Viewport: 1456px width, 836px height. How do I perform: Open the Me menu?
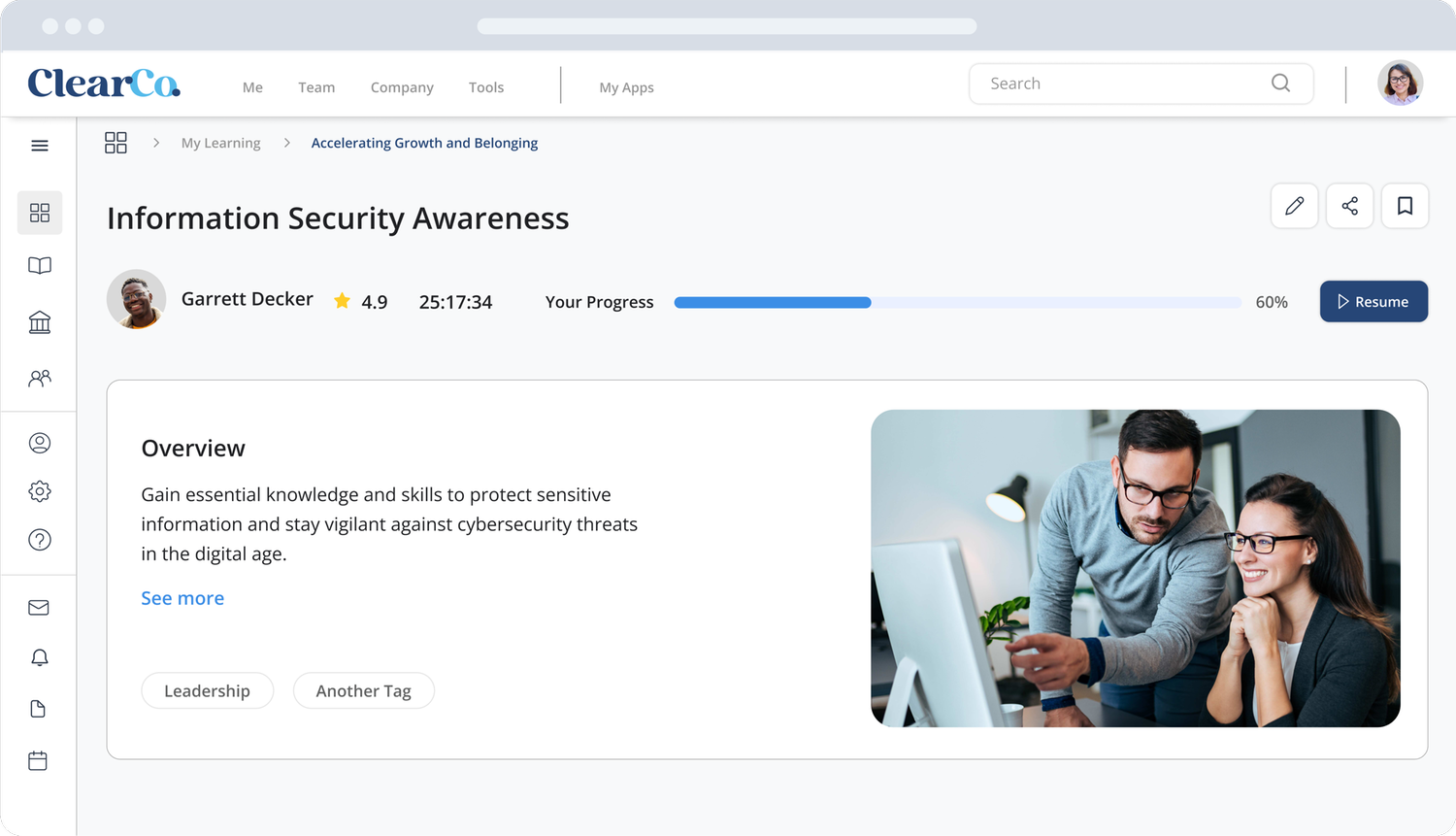click(252, 87)
